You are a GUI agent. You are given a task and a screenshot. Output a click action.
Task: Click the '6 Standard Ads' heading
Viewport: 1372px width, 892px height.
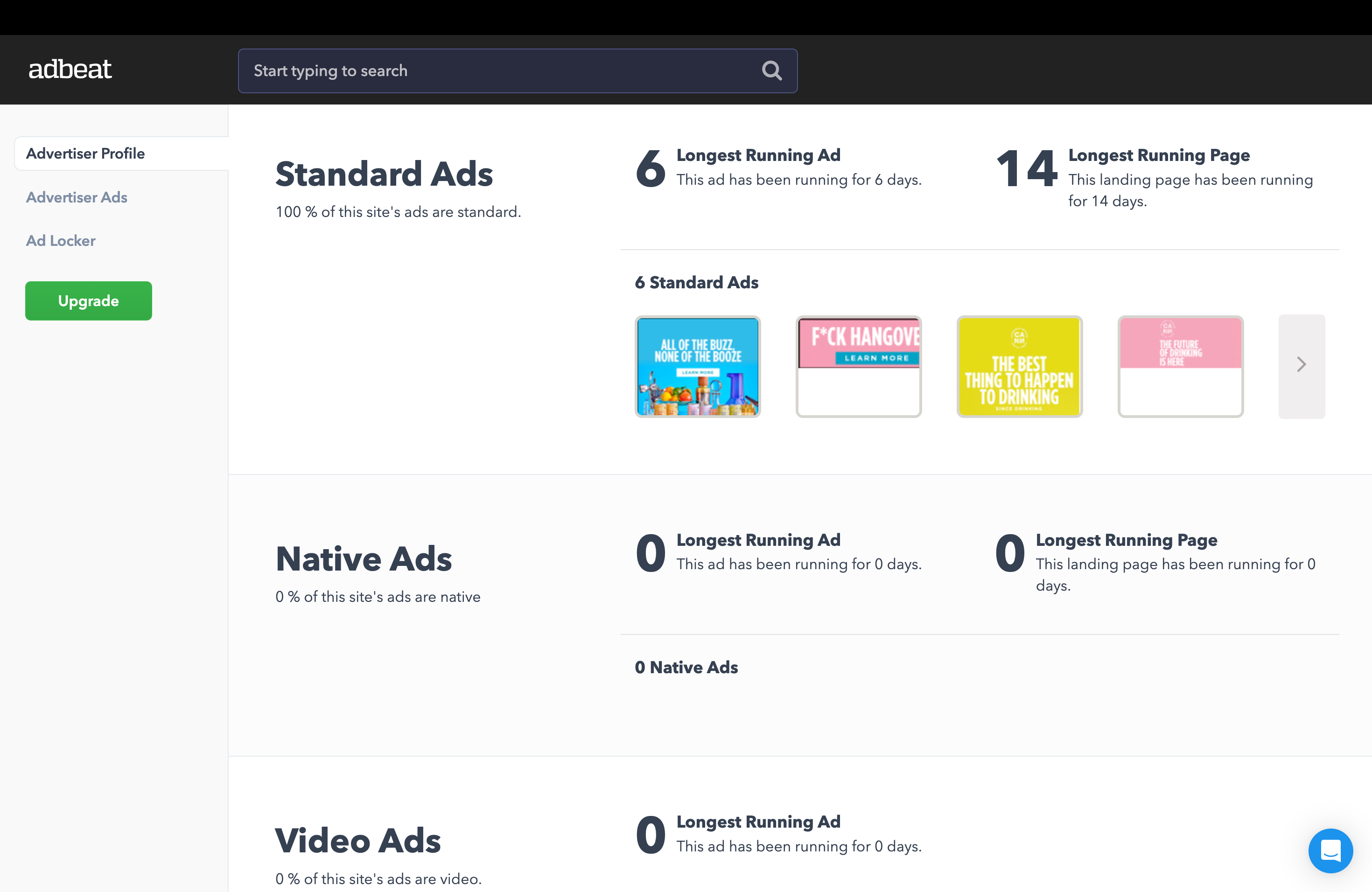(x=696, y=282)
